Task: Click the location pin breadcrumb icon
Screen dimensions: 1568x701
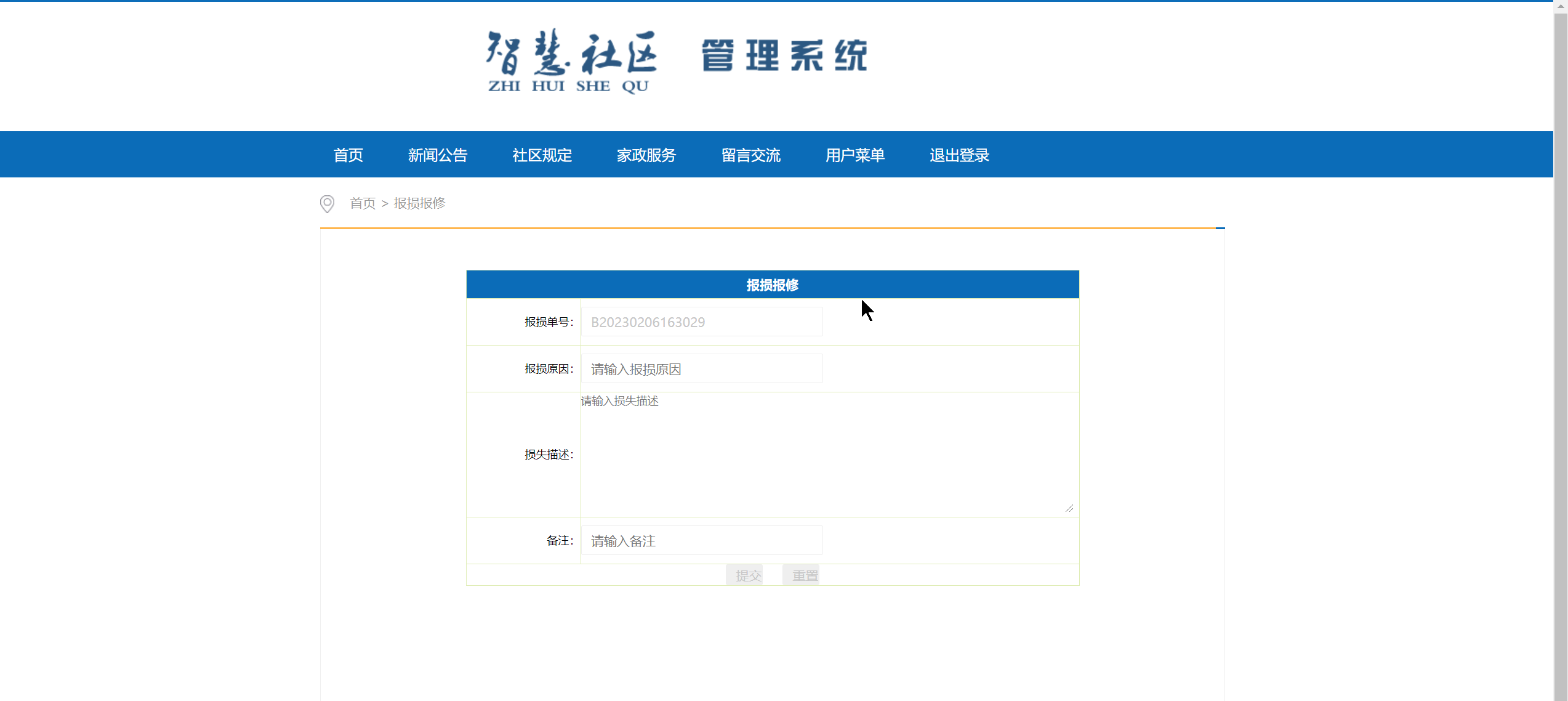Action: (x=327, y=204)
